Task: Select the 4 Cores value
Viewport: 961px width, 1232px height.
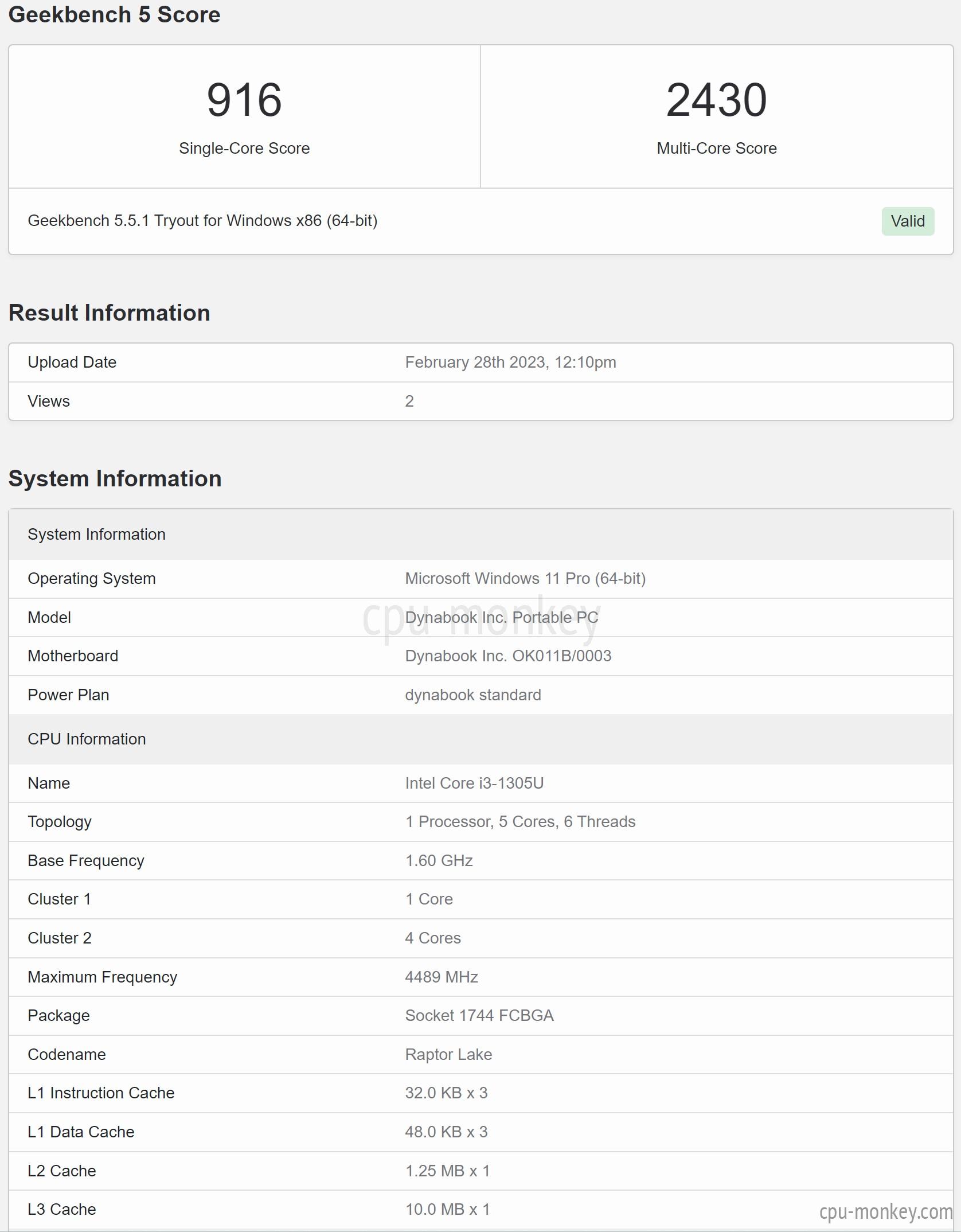Action: (x=433, y=938)
